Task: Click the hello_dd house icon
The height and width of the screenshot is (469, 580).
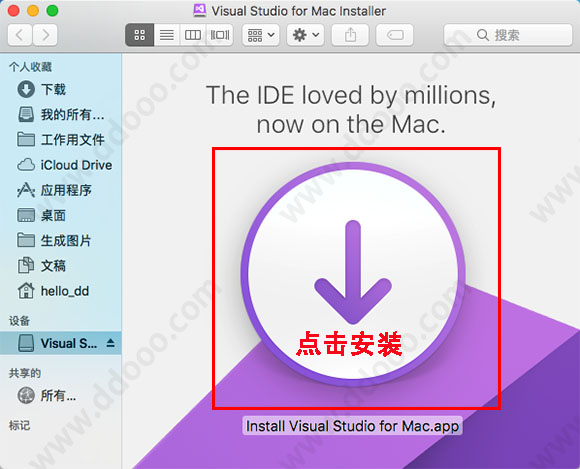Action: click(26, 291)
